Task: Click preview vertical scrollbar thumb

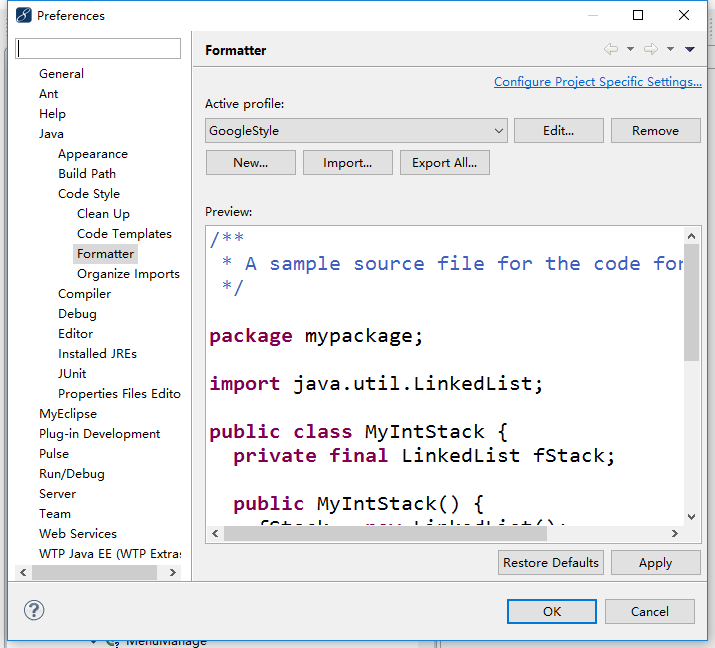Action: (691, 302)
